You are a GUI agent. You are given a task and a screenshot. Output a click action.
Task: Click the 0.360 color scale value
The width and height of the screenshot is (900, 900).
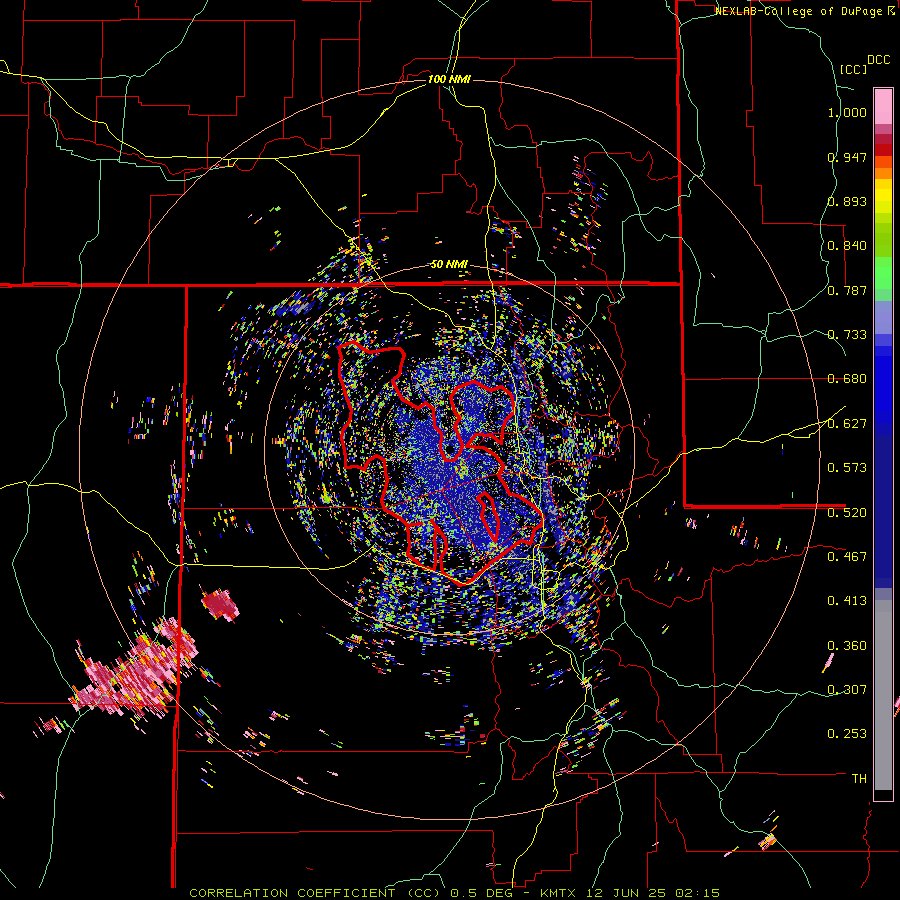tap(847, 646)
